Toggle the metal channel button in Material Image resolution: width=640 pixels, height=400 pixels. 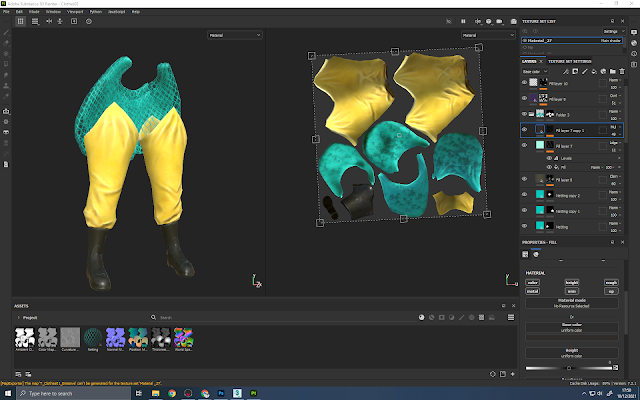click(533, 291)
